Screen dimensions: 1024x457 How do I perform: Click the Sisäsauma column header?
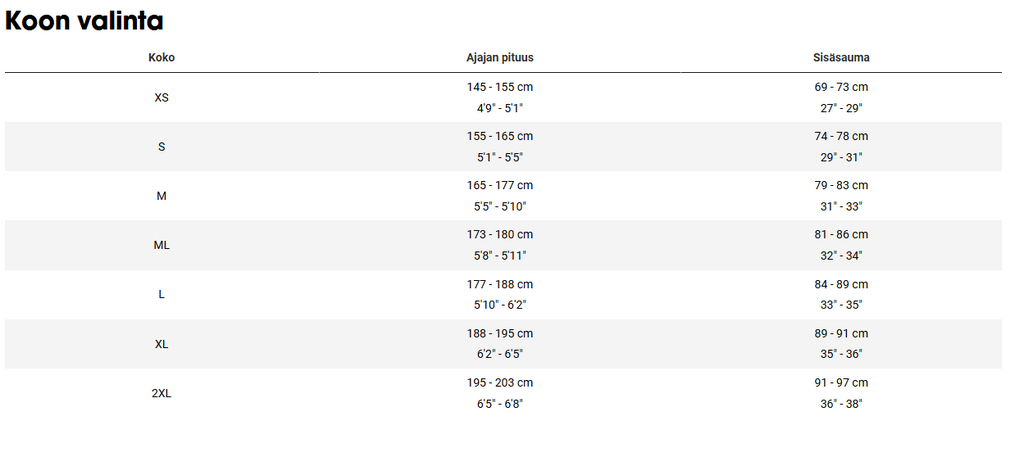coord(841,57)
